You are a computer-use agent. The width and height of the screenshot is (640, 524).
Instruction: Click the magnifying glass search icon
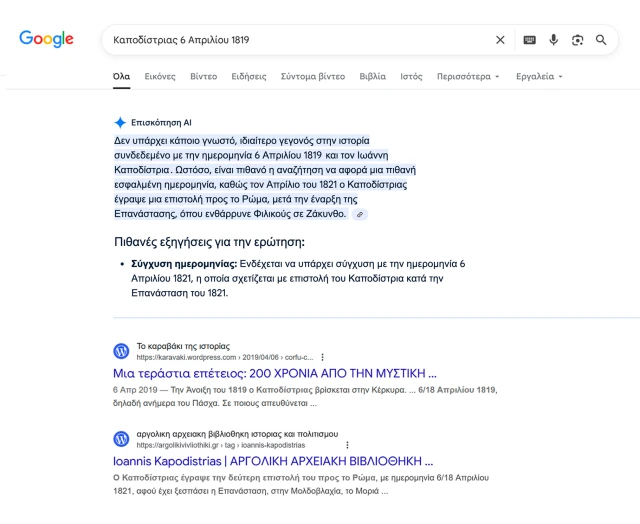[x=601, y=40]
